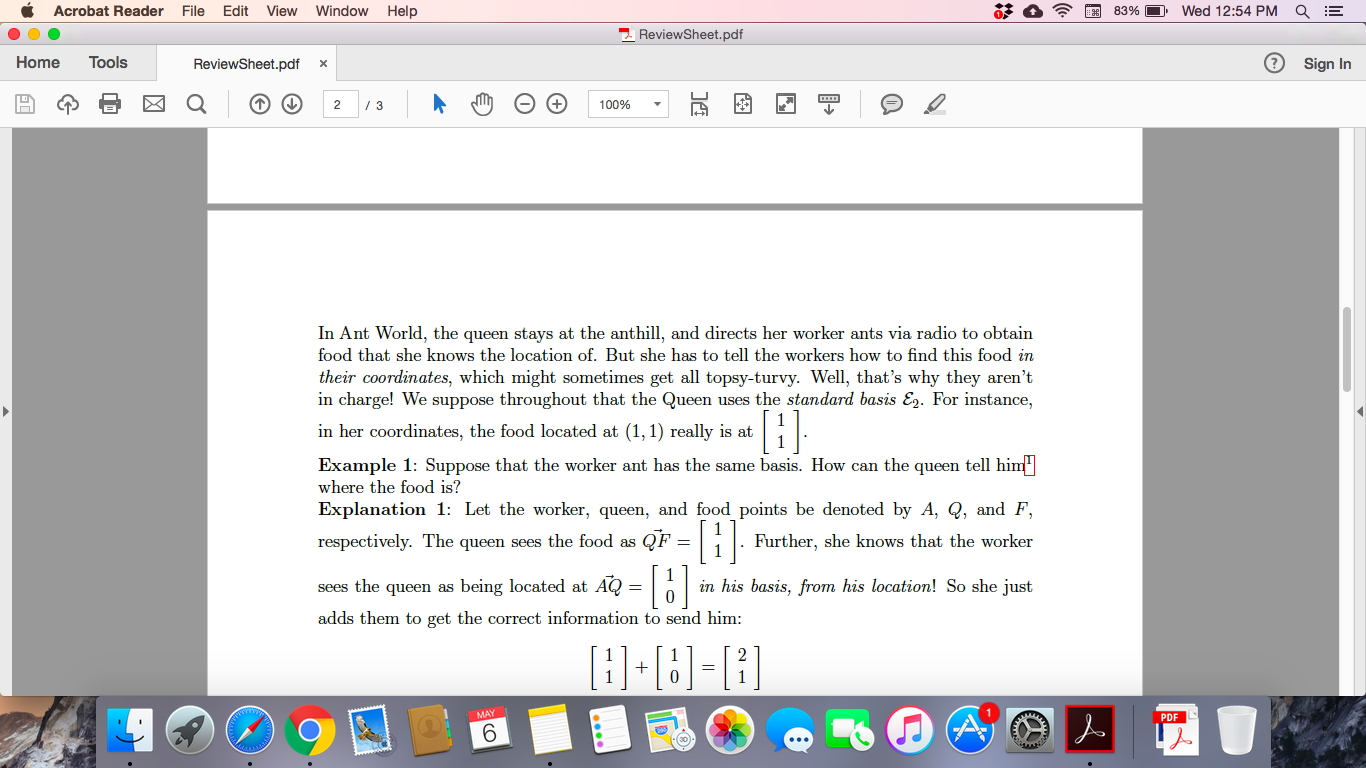Switch to full screen reading mode
The height and width of the screenshot is (768, 1366).
[x=785, y=103]
